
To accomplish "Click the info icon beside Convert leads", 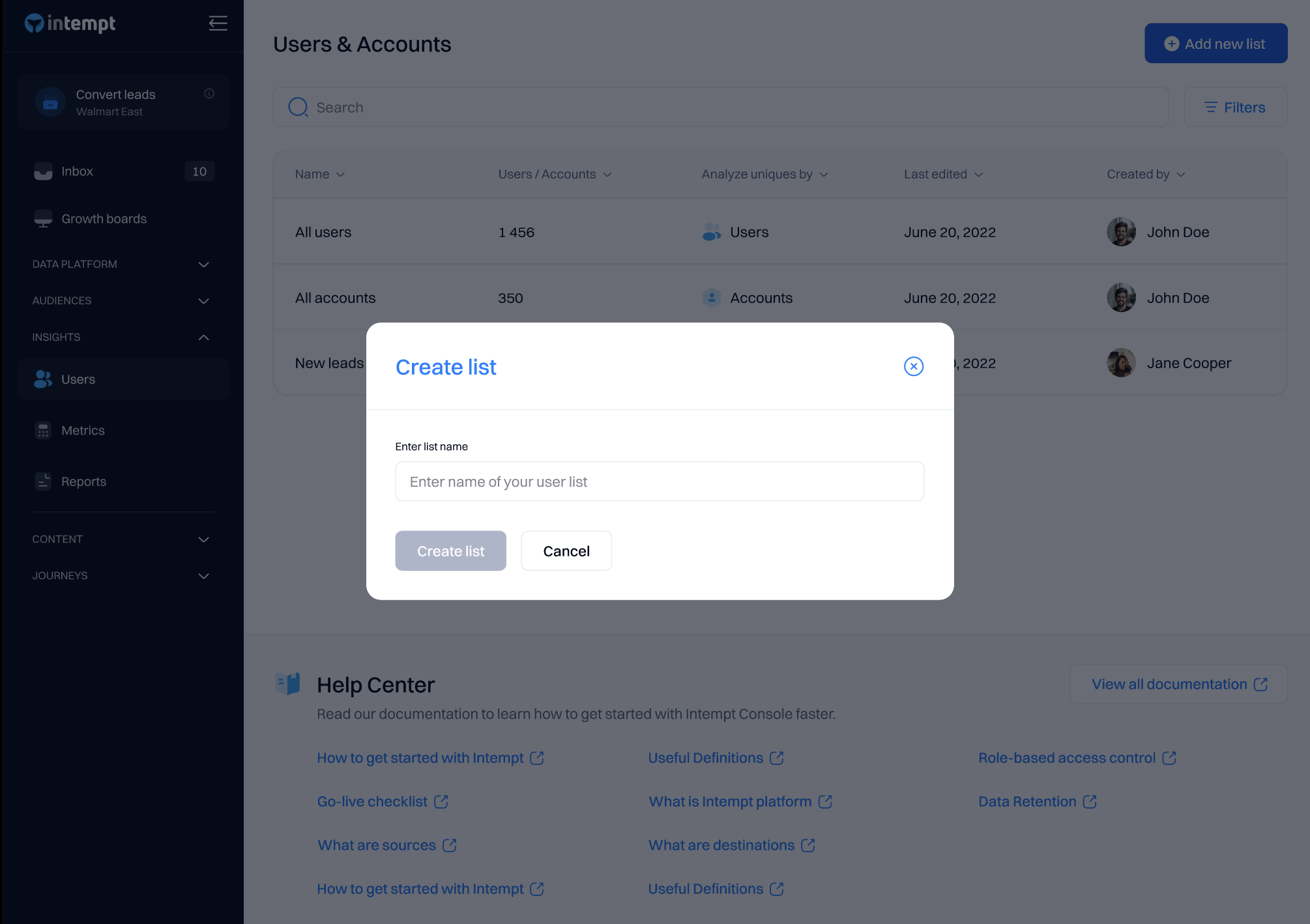I will click(209, 94).
